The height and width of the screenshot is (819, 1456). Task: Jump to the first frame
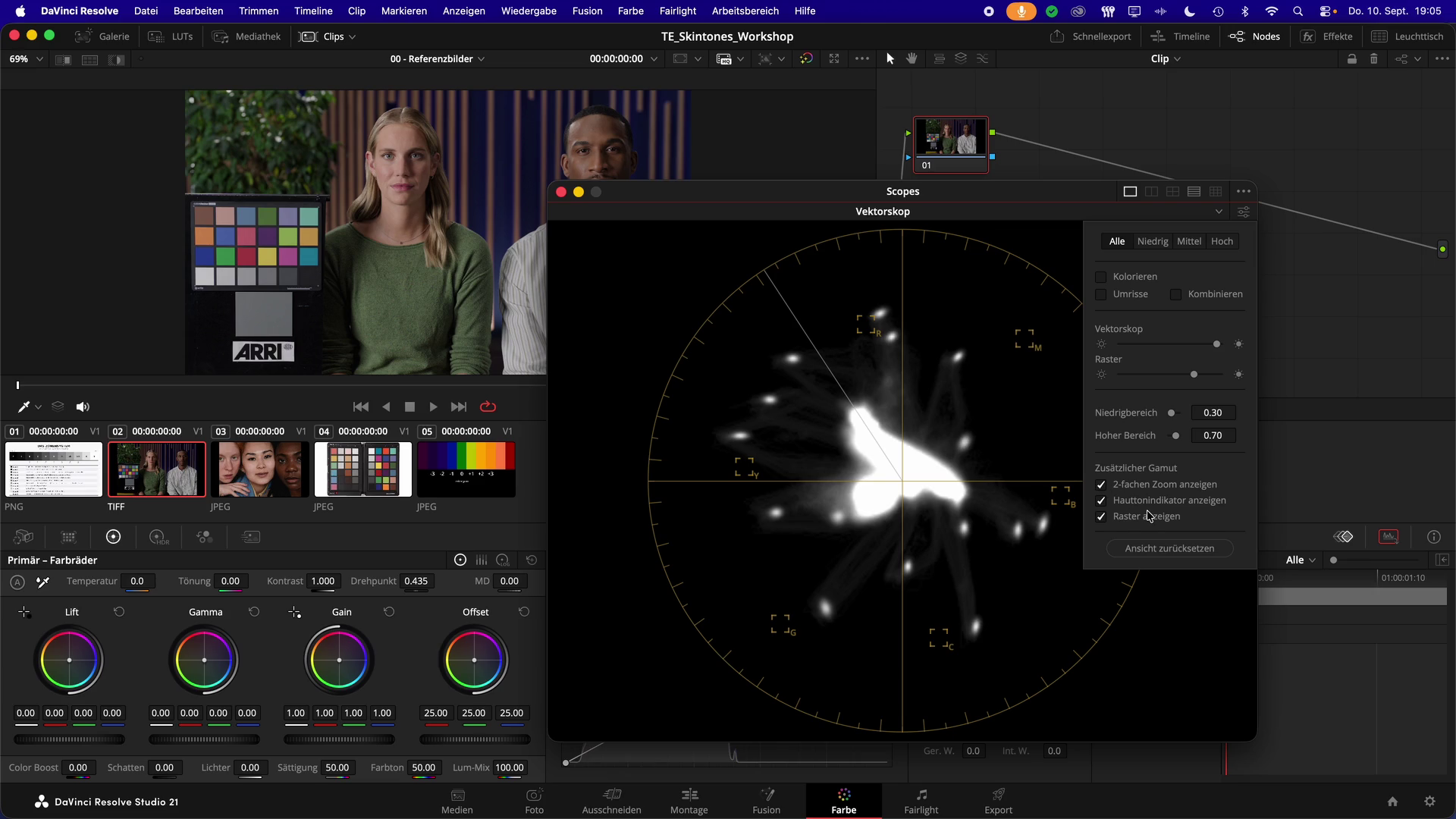361,407
